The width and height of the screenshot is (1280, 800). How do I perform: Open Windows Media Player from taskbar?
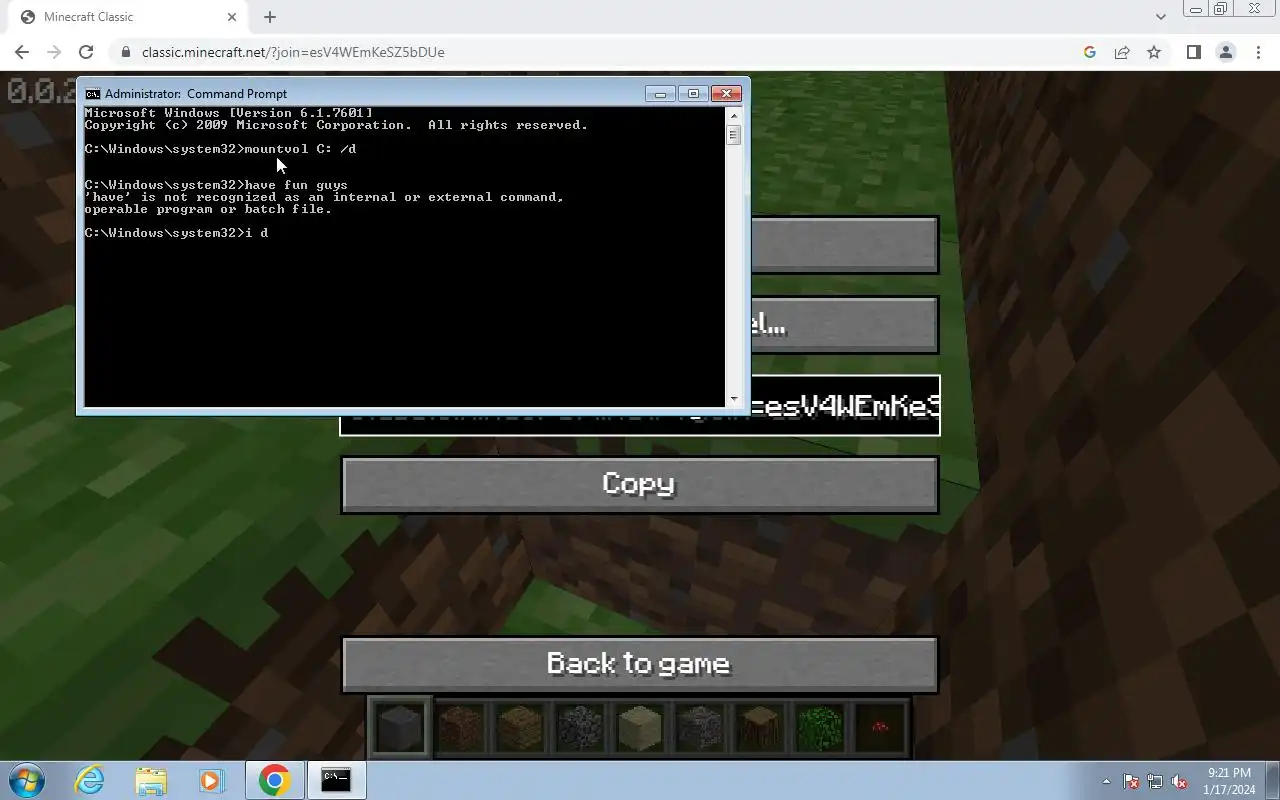coord(210,780)
